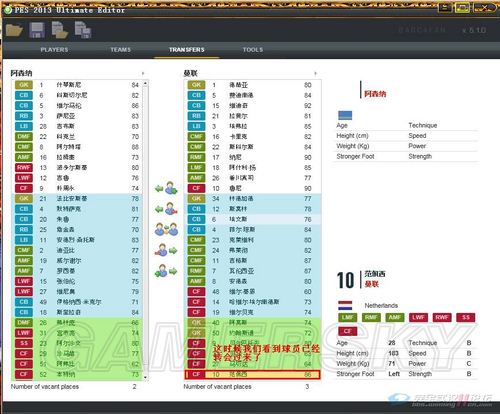Image resolution: width=500 pixels, height=414 pixels.
Task: Click the export files to folder icon
Action: pos(60,30)
